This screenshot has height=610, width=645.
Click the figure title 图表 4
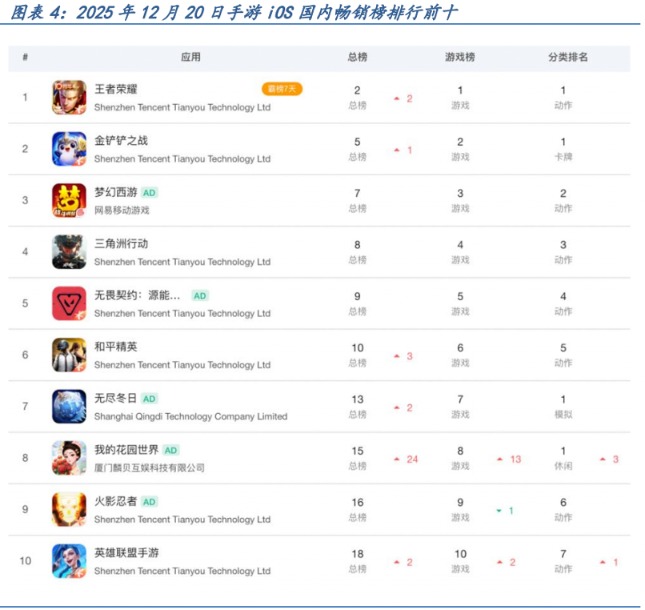pos(233,12)
